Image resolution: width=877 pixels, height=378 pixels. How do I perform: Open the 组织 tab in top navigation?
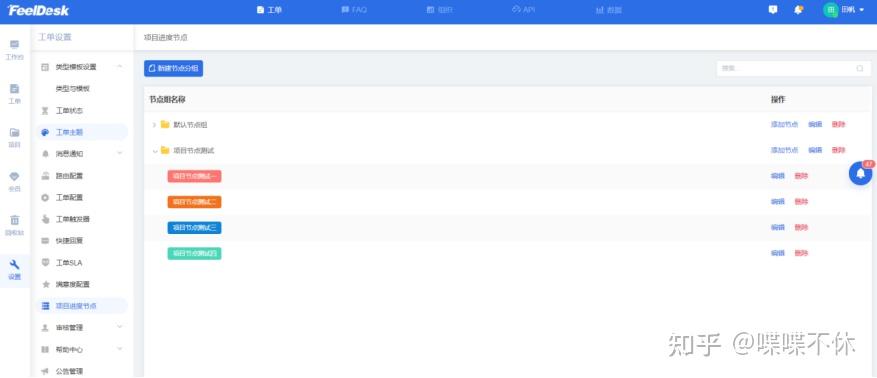pyautogui.click(x=440, y=10)
